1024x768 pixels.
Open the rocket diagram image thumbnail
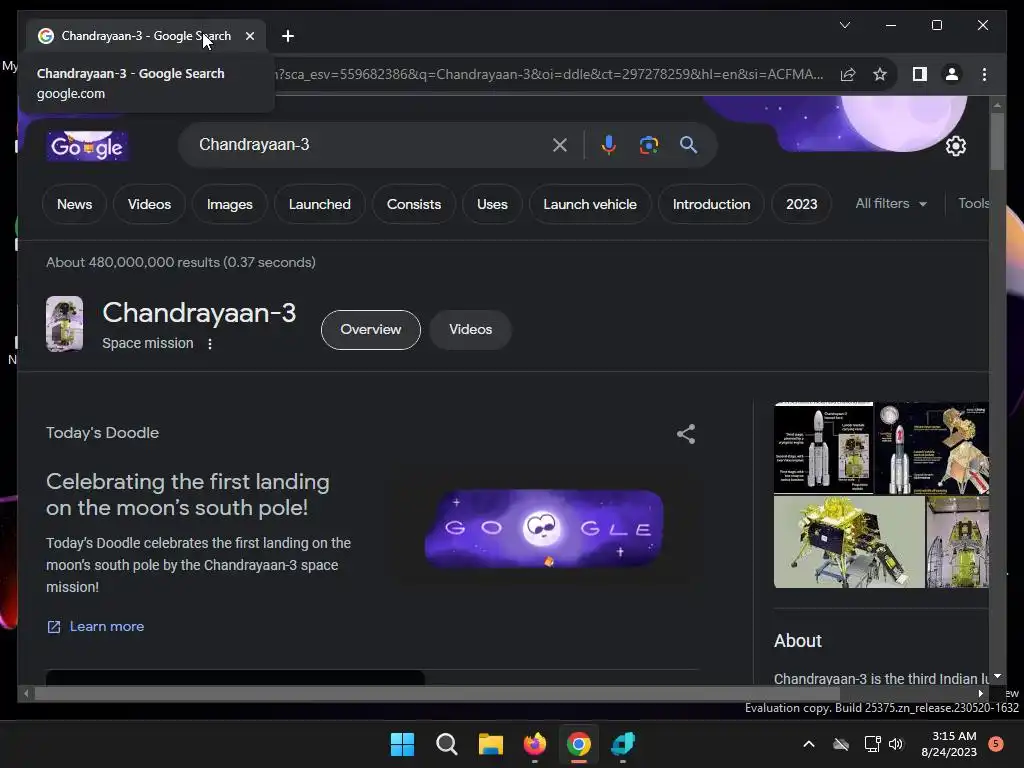824,448
